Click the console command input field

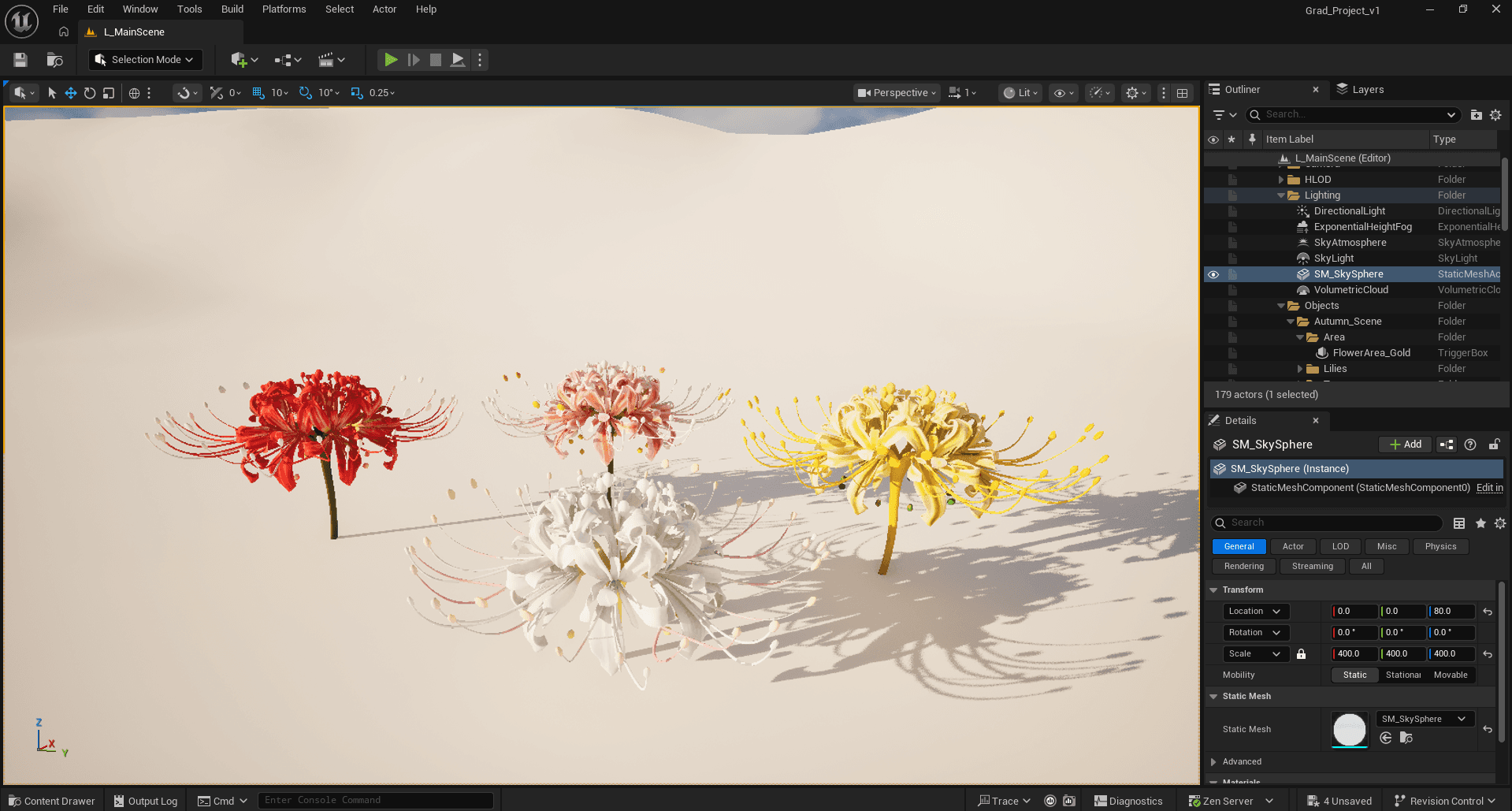click(x=376, y=799)
